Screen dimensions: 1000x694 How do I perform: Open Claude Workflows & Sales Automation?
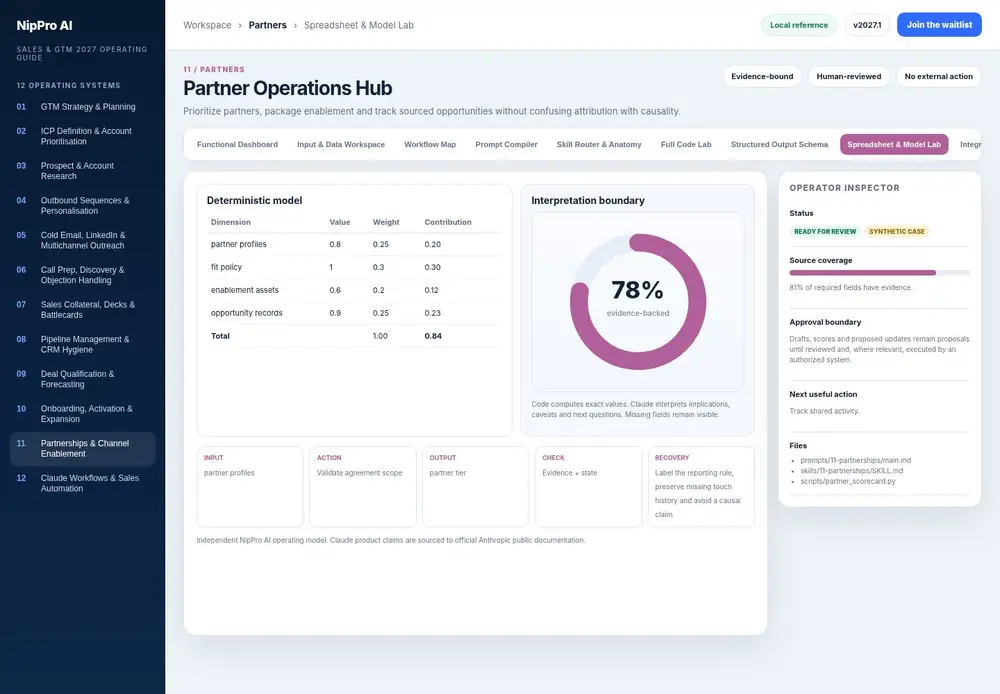[x=82, y=483]
